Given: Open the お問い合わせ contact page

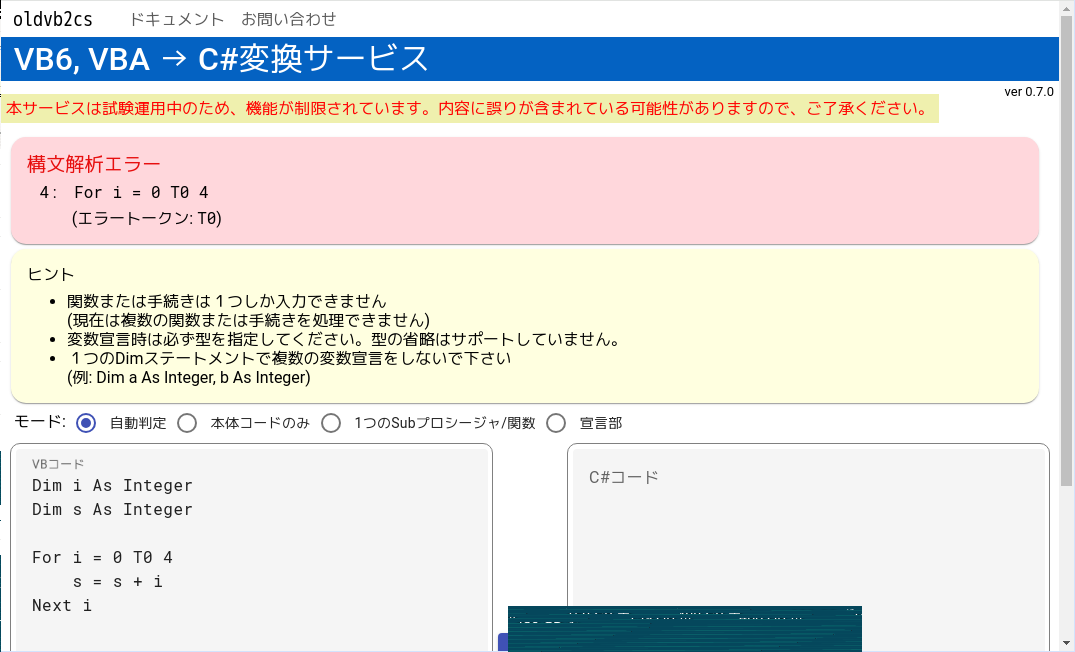Looking at the screenshot, I should click(x=288, y=18).
